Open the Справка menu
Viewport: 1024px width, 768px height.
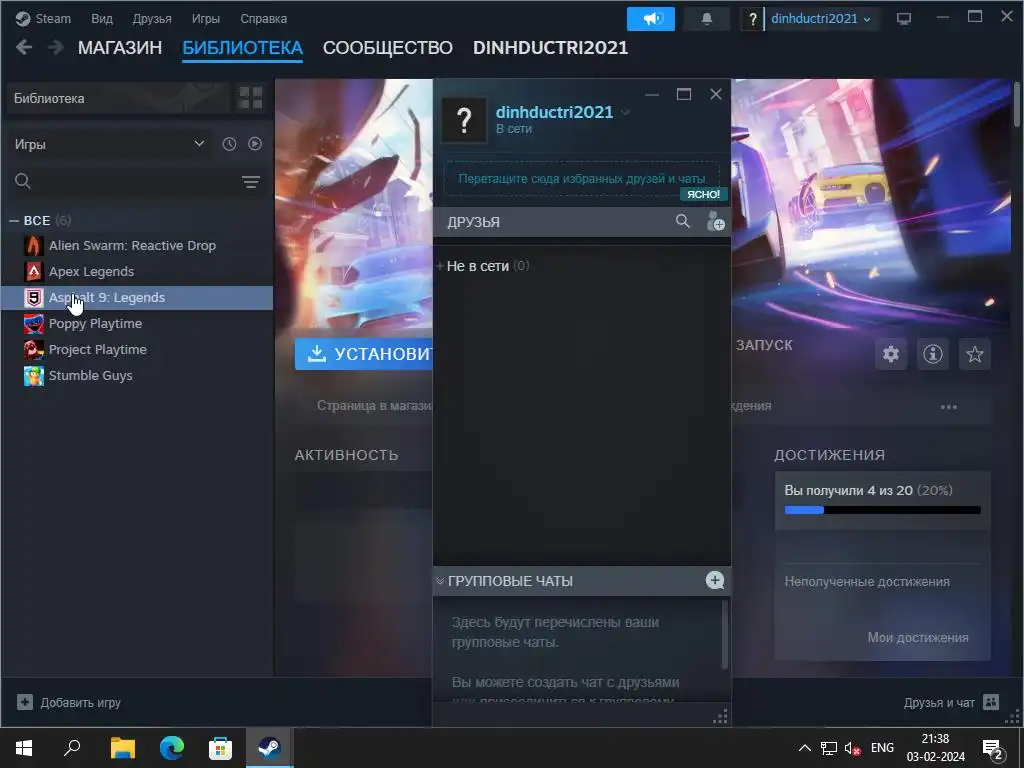[263, 18]
